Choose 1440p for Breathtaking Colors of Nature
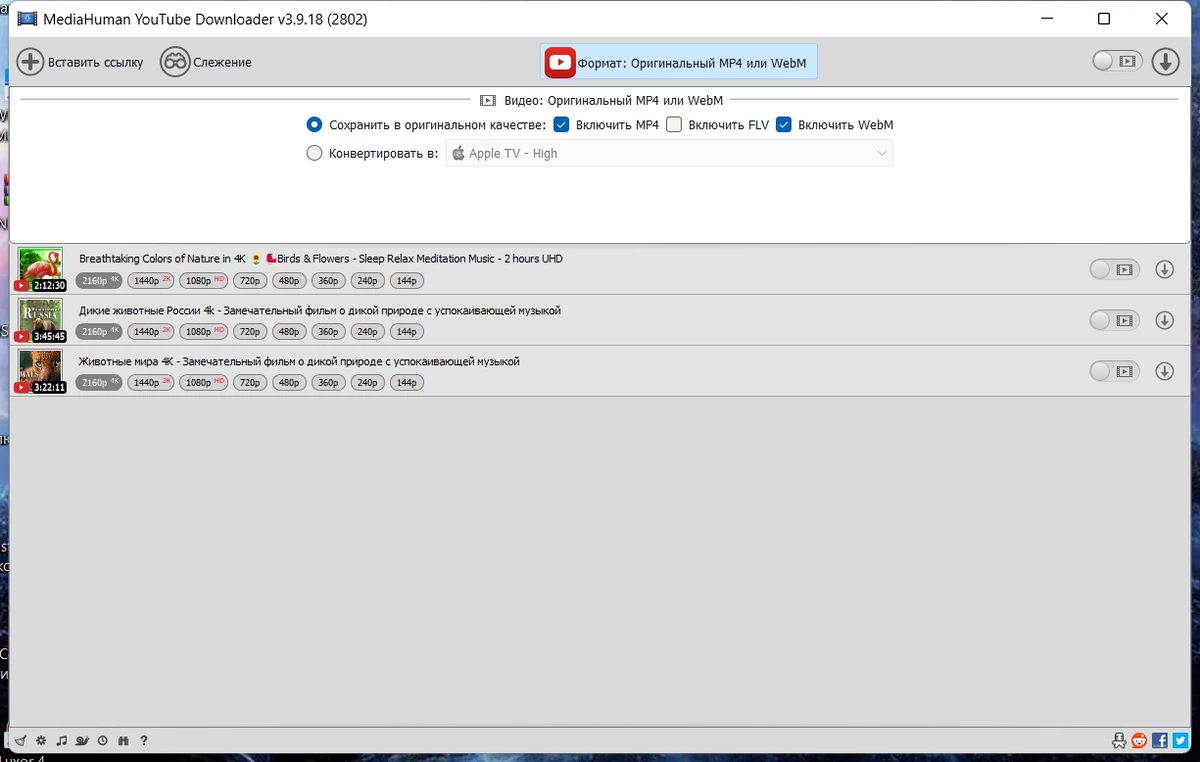 151,281
